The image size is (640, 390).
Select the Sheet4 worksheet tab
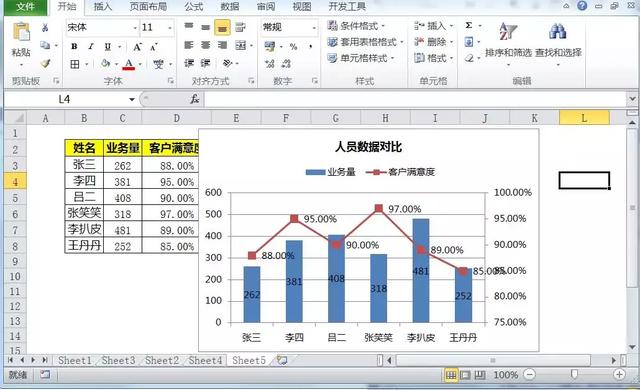[x=205, y=361]
